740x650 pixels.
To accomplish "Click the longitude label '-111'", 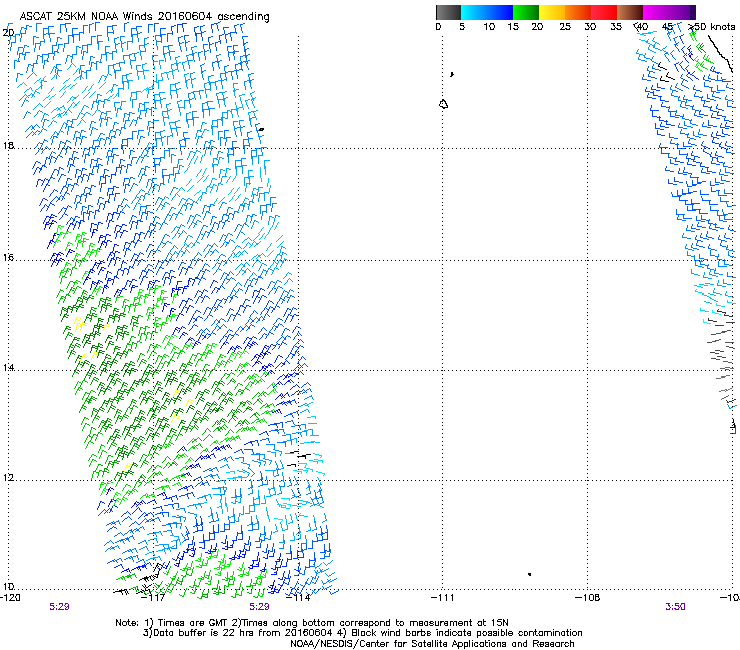I will point(443,598).
